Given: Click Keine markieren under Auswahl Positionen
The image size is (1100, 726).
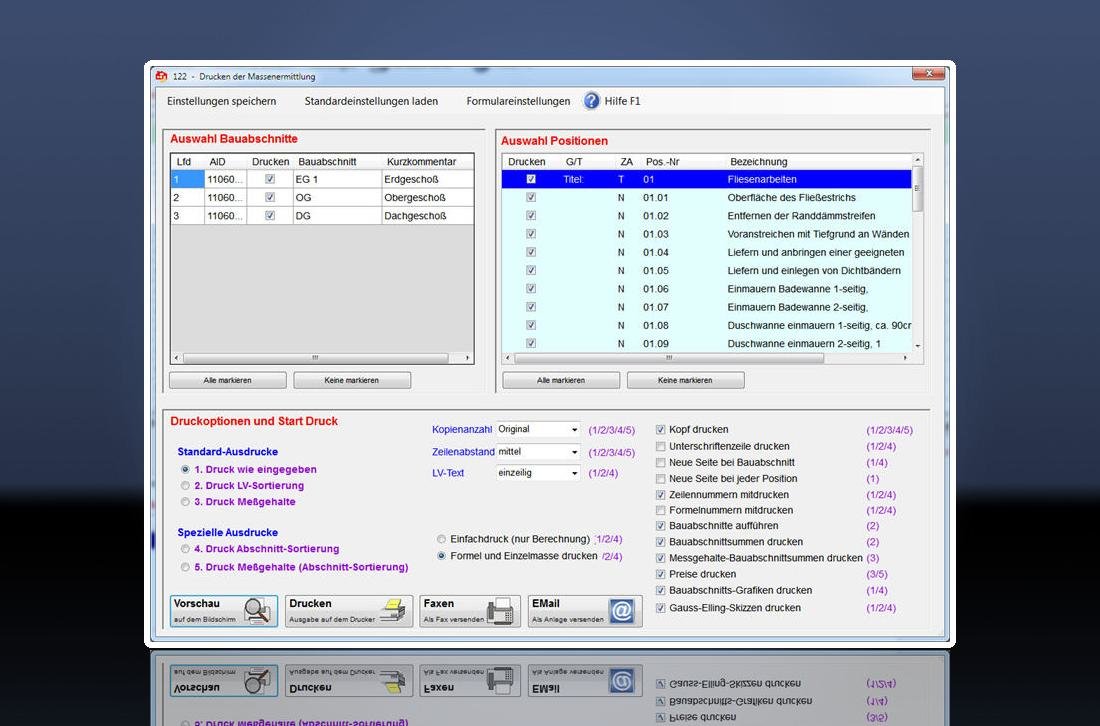Looking at the screenshot, I should point(685,381).
